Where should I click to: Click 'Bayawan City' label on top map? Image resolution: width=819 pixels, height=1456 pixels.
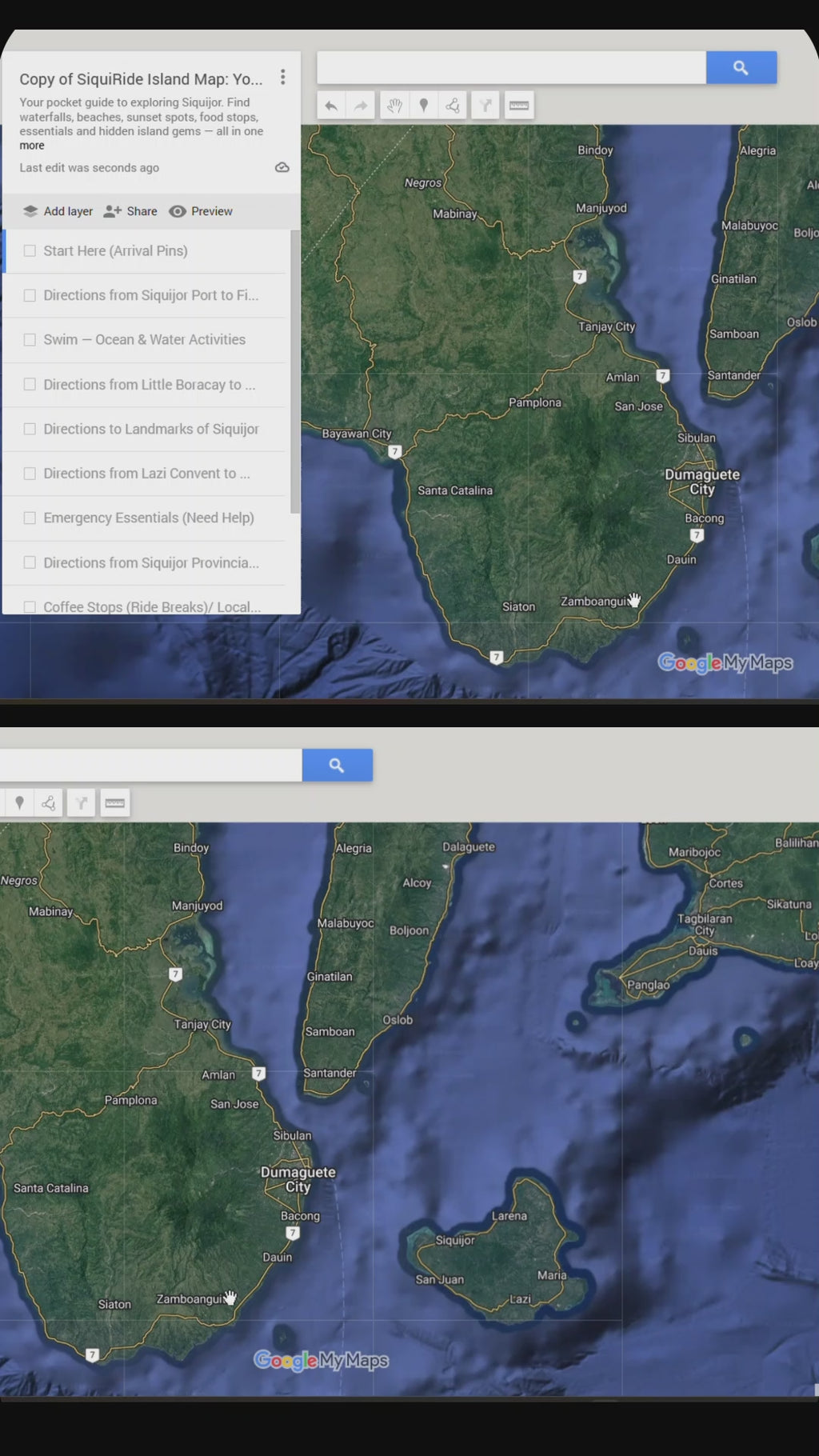click(x=357, y=434)
